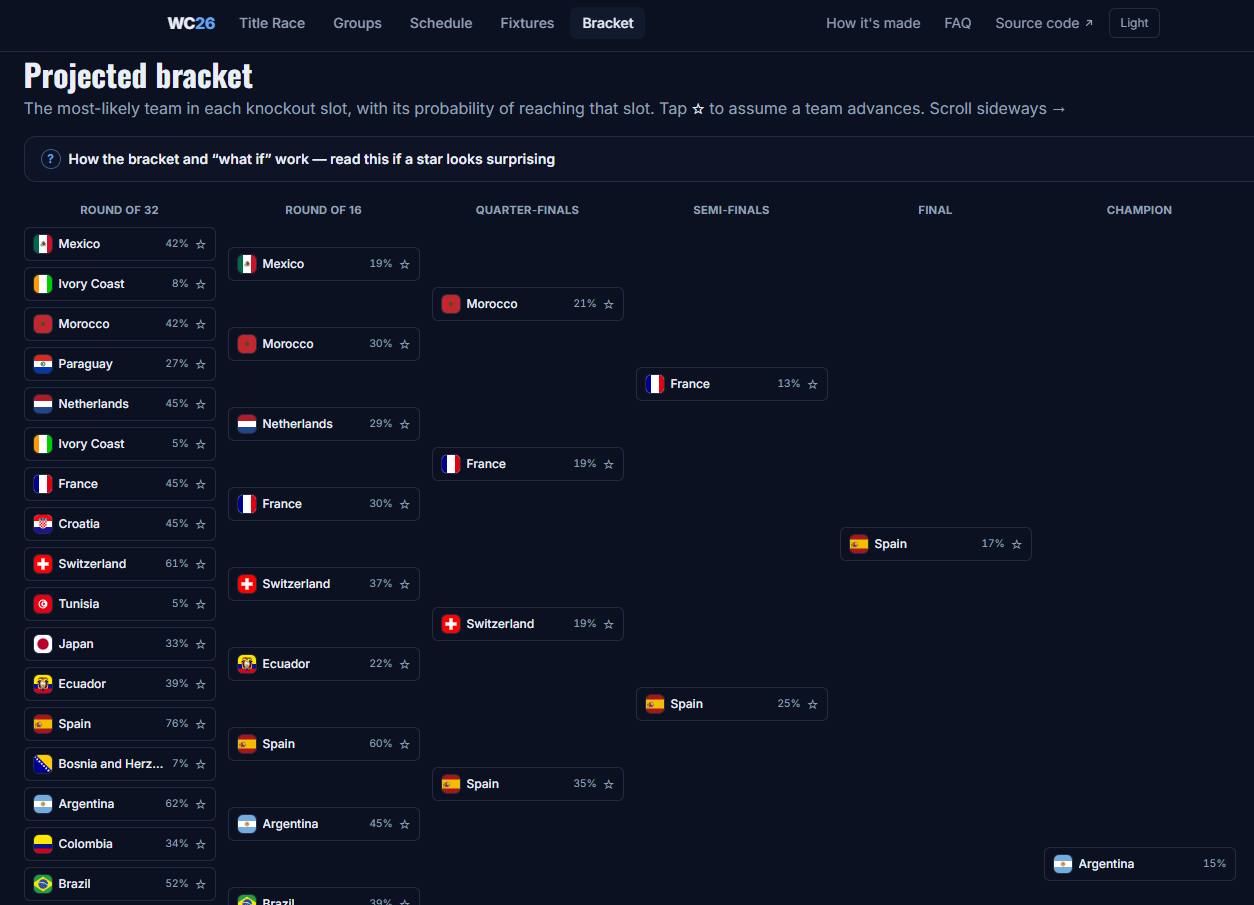The image size is (1254, 905).
Task: Star Japan 33% to advance
Action: click(x=201, y=644)
